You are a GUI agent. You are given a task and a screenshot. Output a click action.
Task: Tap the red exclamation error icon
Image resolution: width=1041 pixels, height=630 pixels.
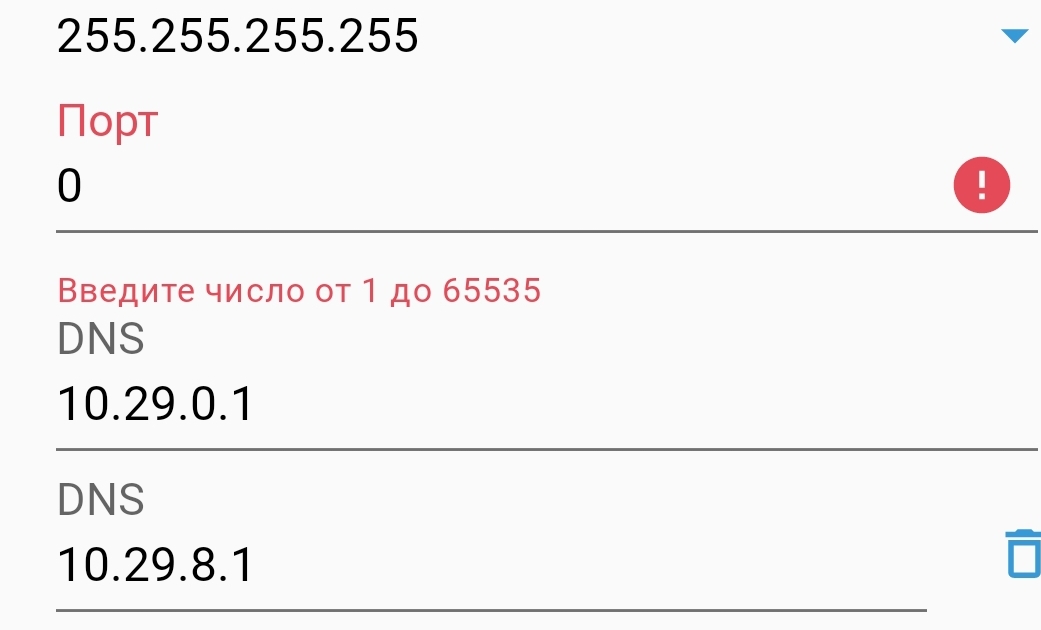click(x=982, y=185)
